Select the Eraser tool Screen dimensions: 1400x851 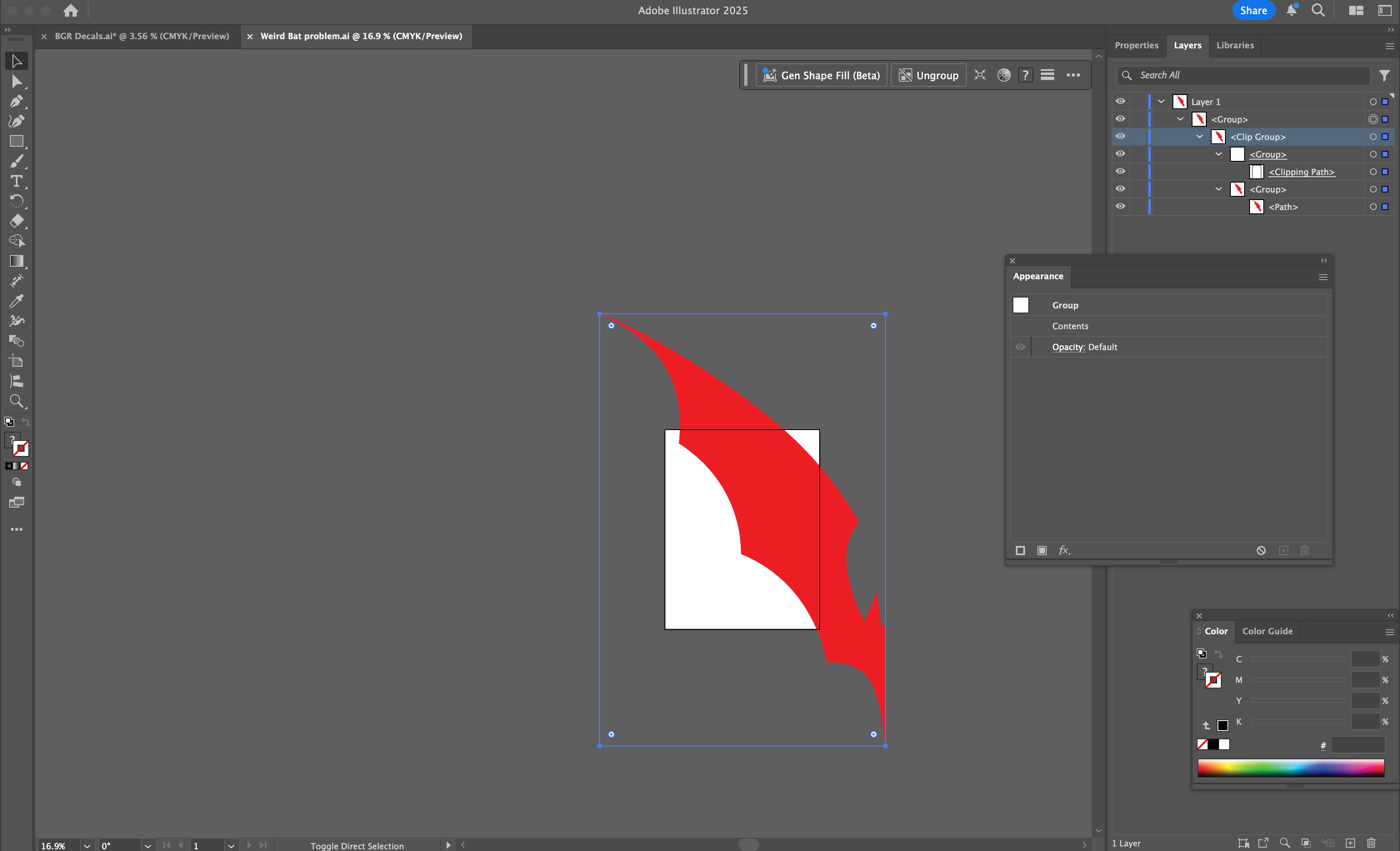(x=16, y=220)
